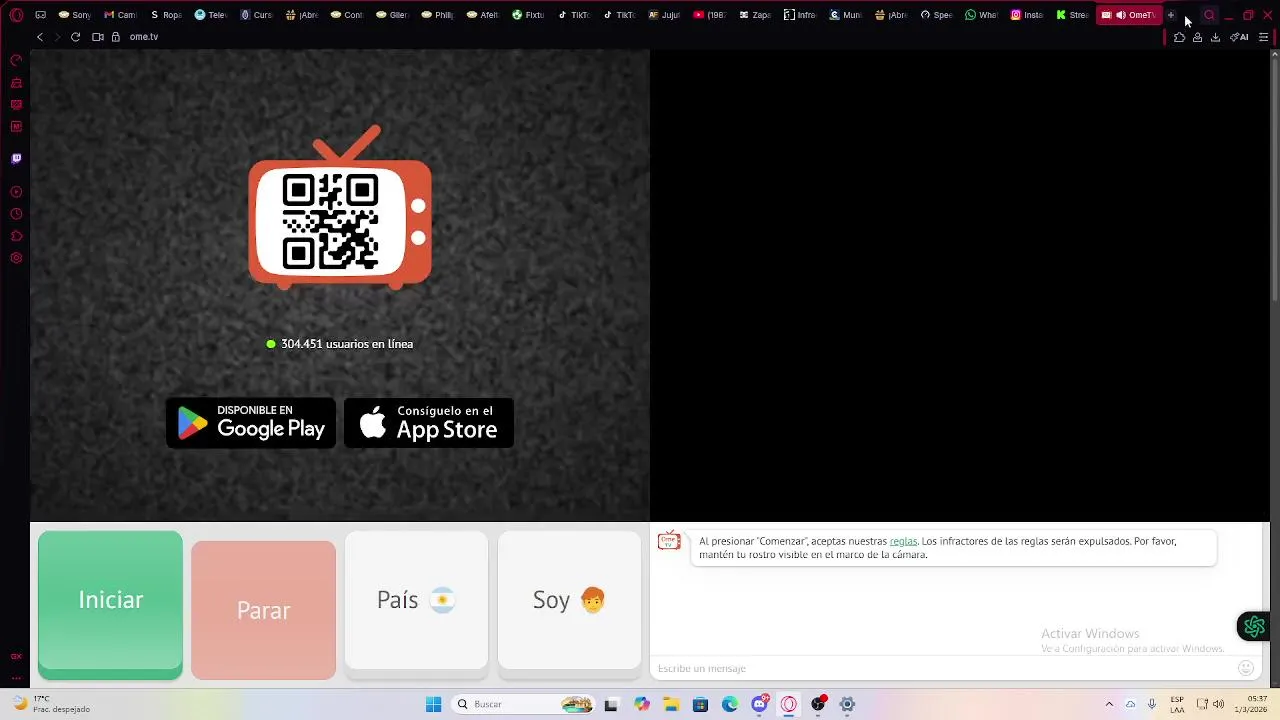Open Microsoft Store from taskbar
This screenshot has width=1280, height=720.
(701, 705)
